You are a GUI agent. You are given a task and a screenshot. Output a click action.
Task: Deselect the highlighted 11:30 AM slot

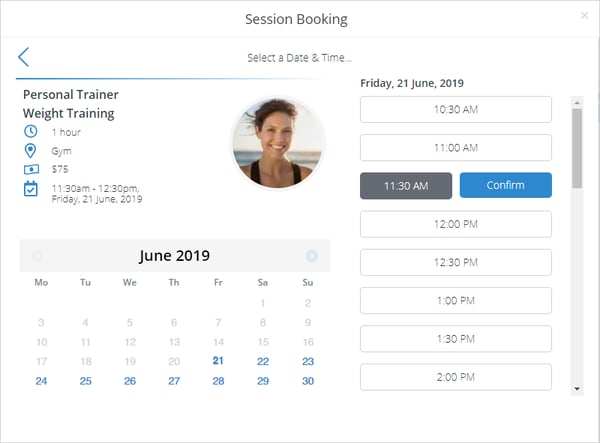(406, 186)
